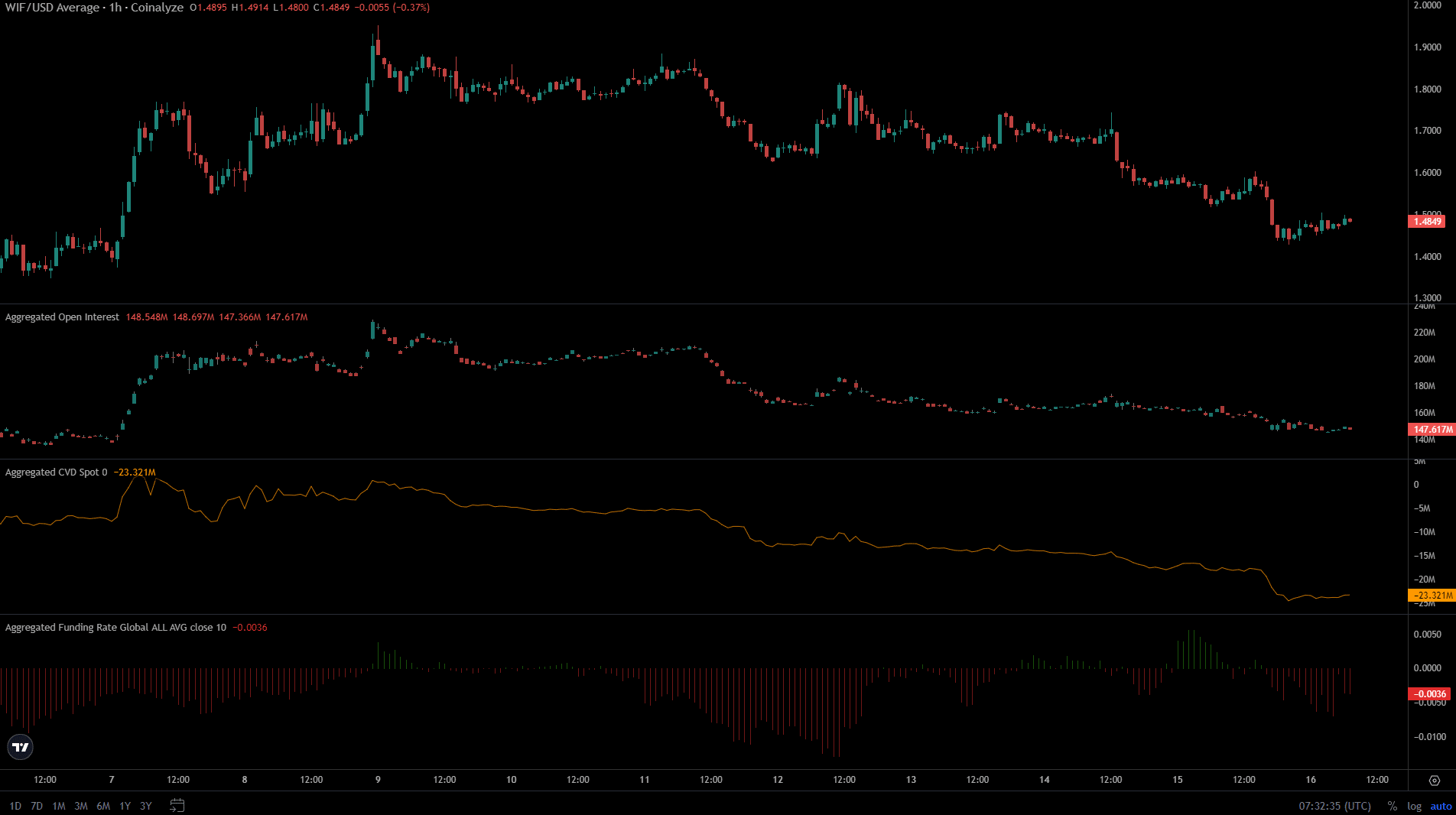
Task: Click the 147.617M open interest label
Action: click(1432, 430)
